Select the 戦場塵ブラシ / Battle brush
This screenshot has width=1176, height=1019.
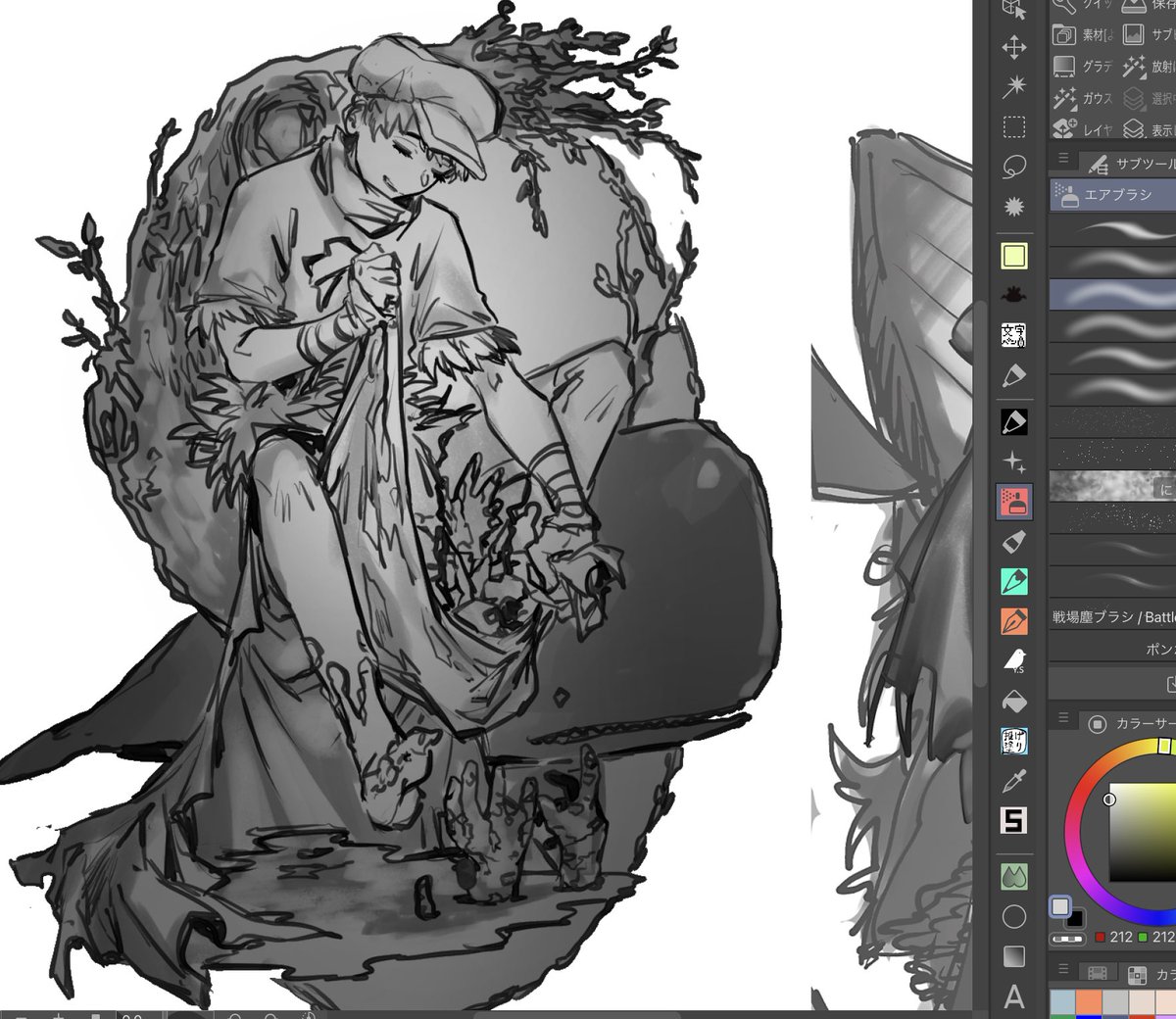1112,616
